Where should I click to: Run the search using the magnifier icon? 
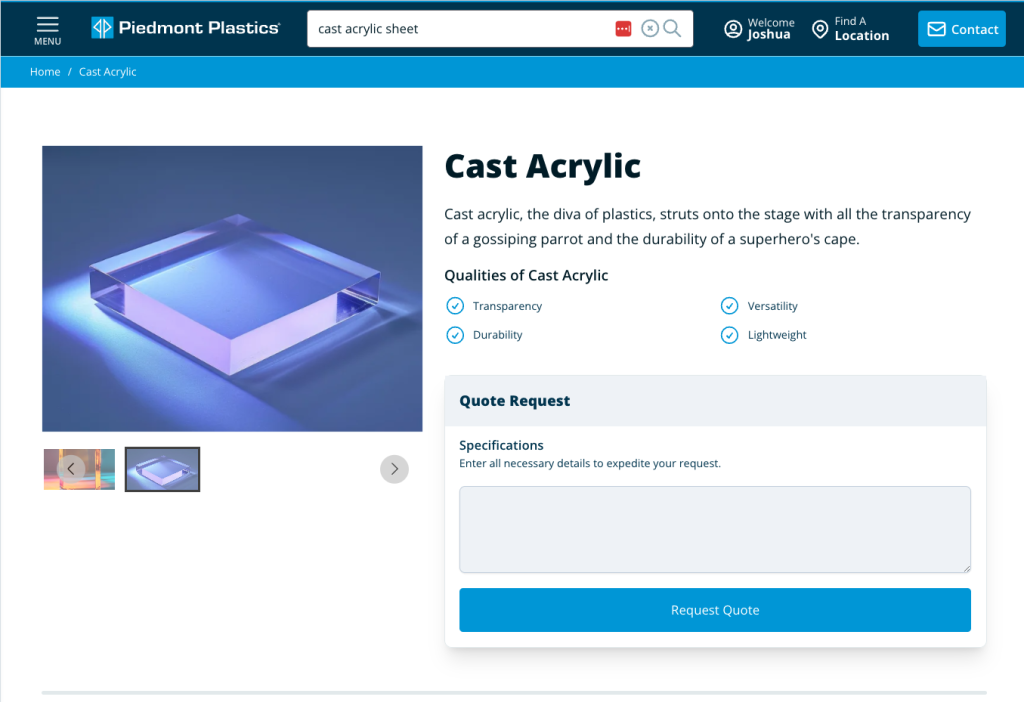click(671, 28)
